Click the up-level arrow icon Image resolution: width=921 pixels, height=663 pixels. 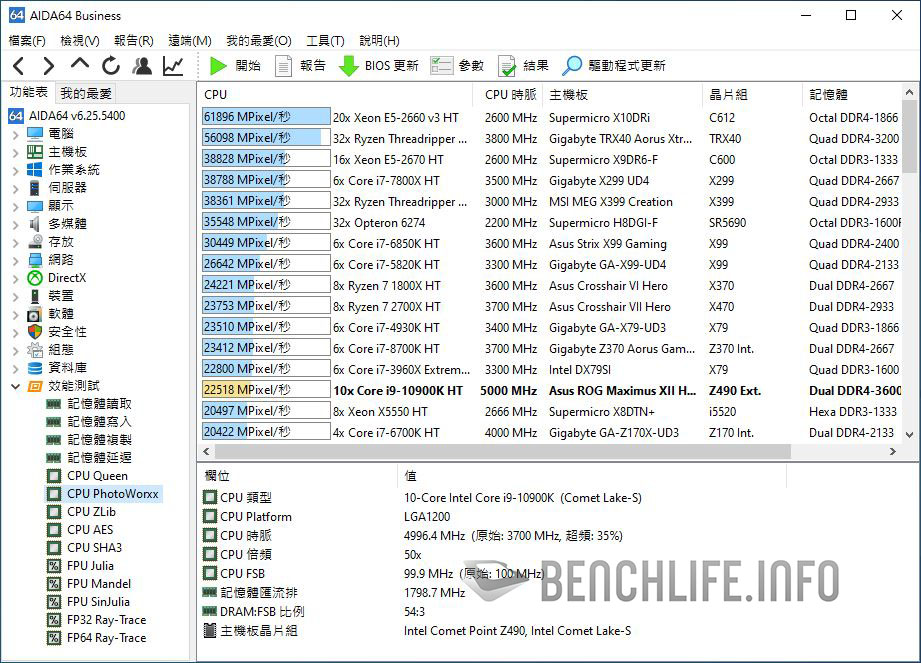click(80, 65)
